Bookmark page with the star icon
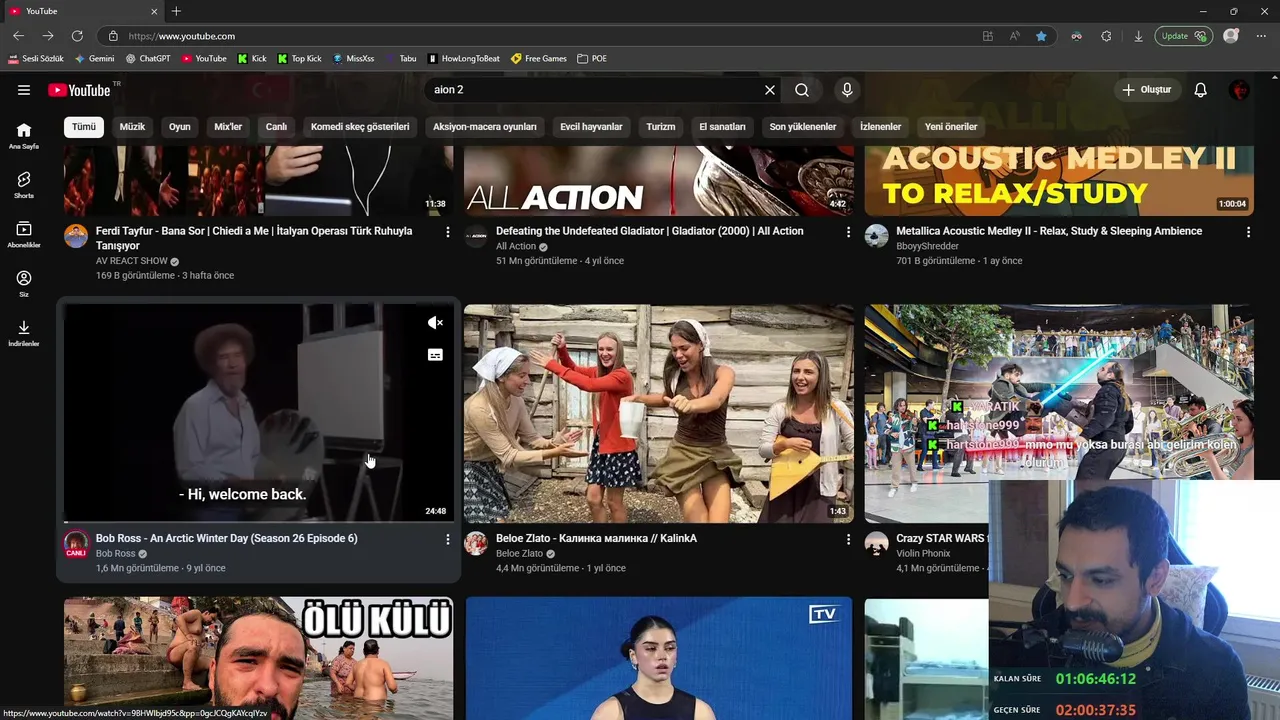This screenshot has width=1280, height=720. coord(1041,36)
